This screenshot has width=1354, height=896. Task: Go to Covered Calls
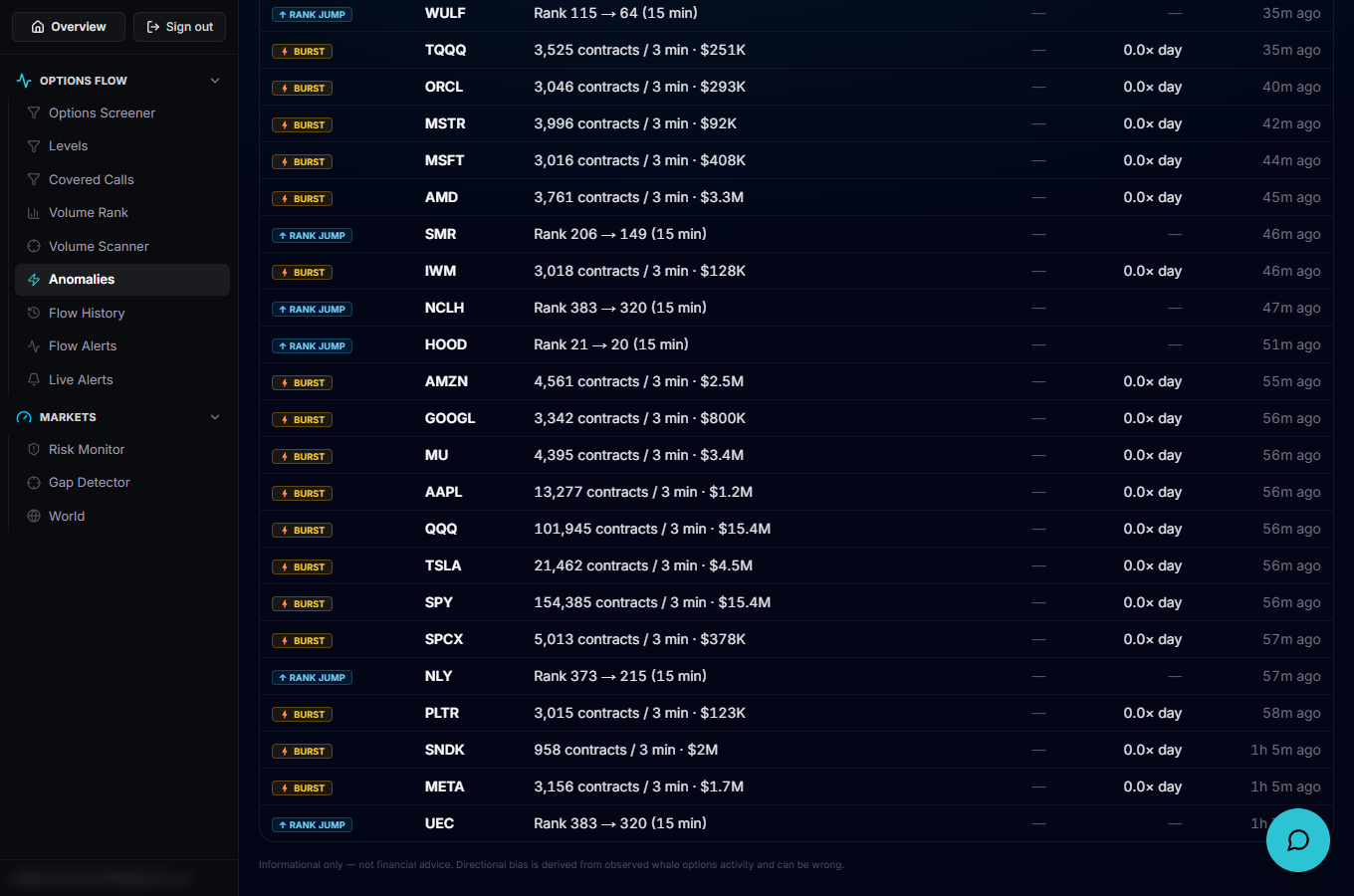pyautogui.click(x=122, y=180)
